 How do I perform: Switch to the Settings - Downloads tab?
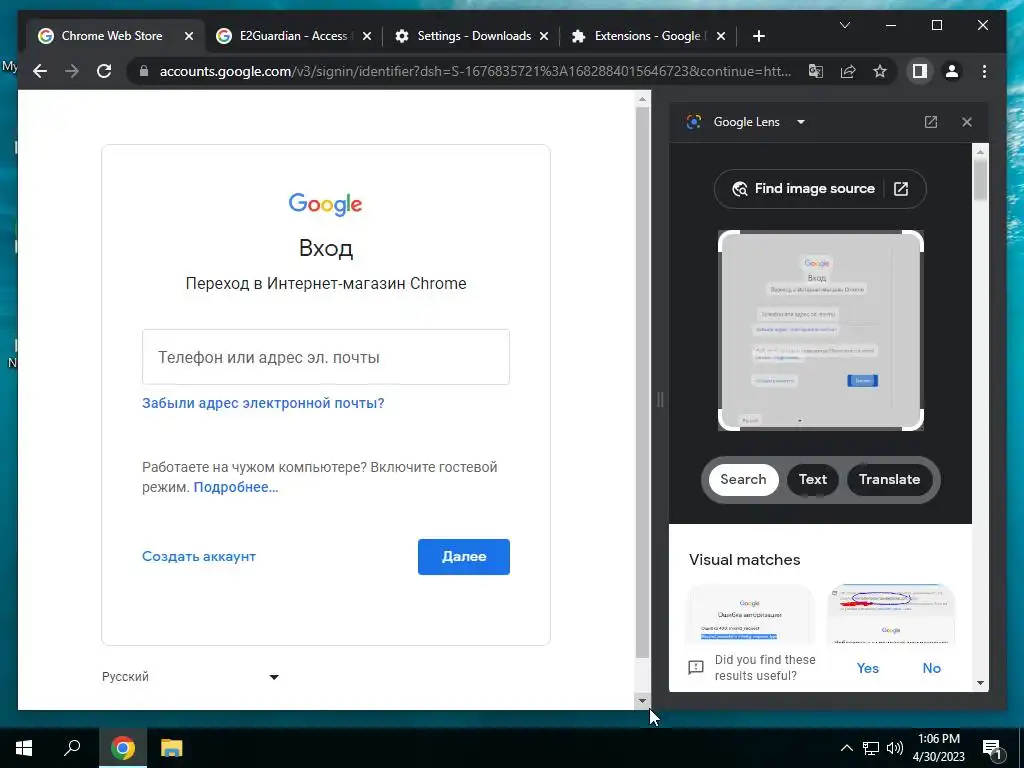click(474, 36)
